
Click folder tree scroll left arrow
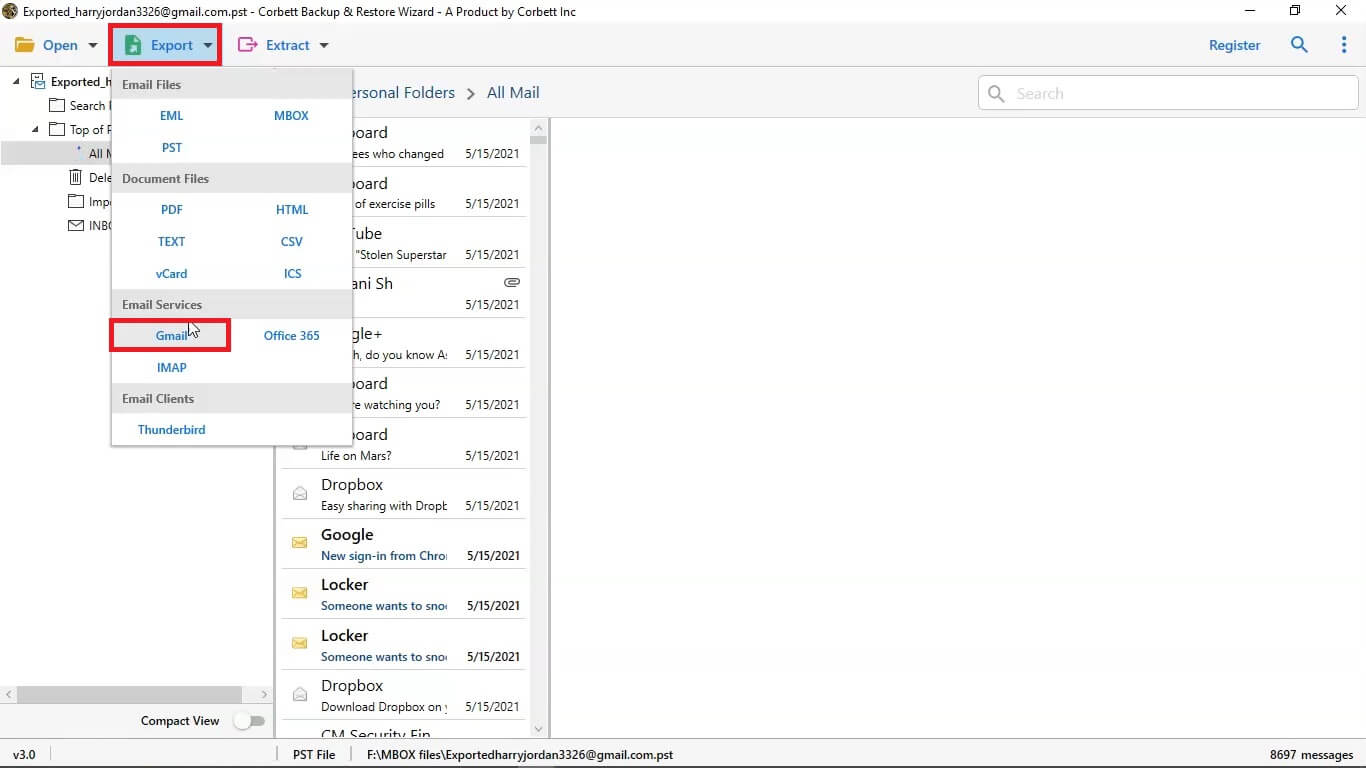(8, 694)
